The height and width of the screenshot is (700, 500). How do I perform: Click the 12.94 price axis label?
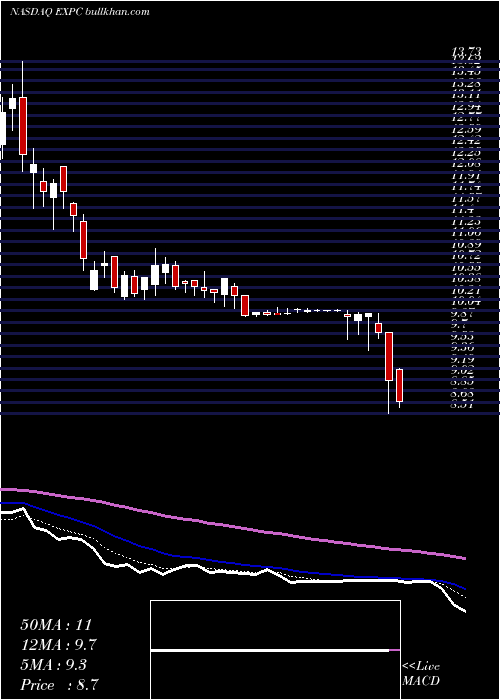click(x=467, y=107)
